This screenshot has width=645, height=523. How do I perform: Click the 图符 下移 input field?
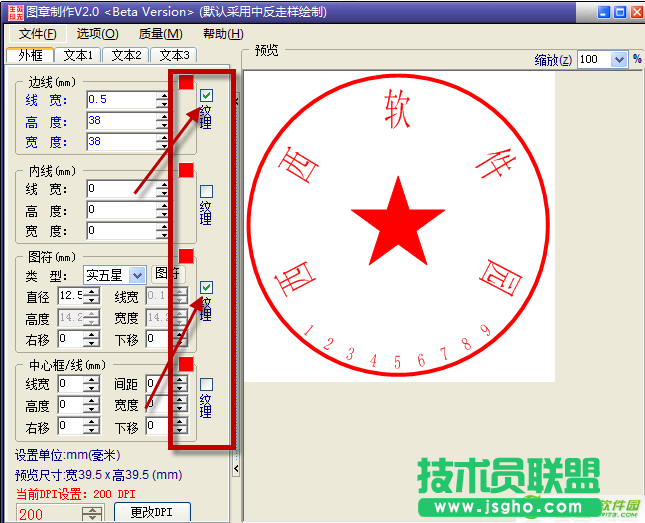[157, 339]
